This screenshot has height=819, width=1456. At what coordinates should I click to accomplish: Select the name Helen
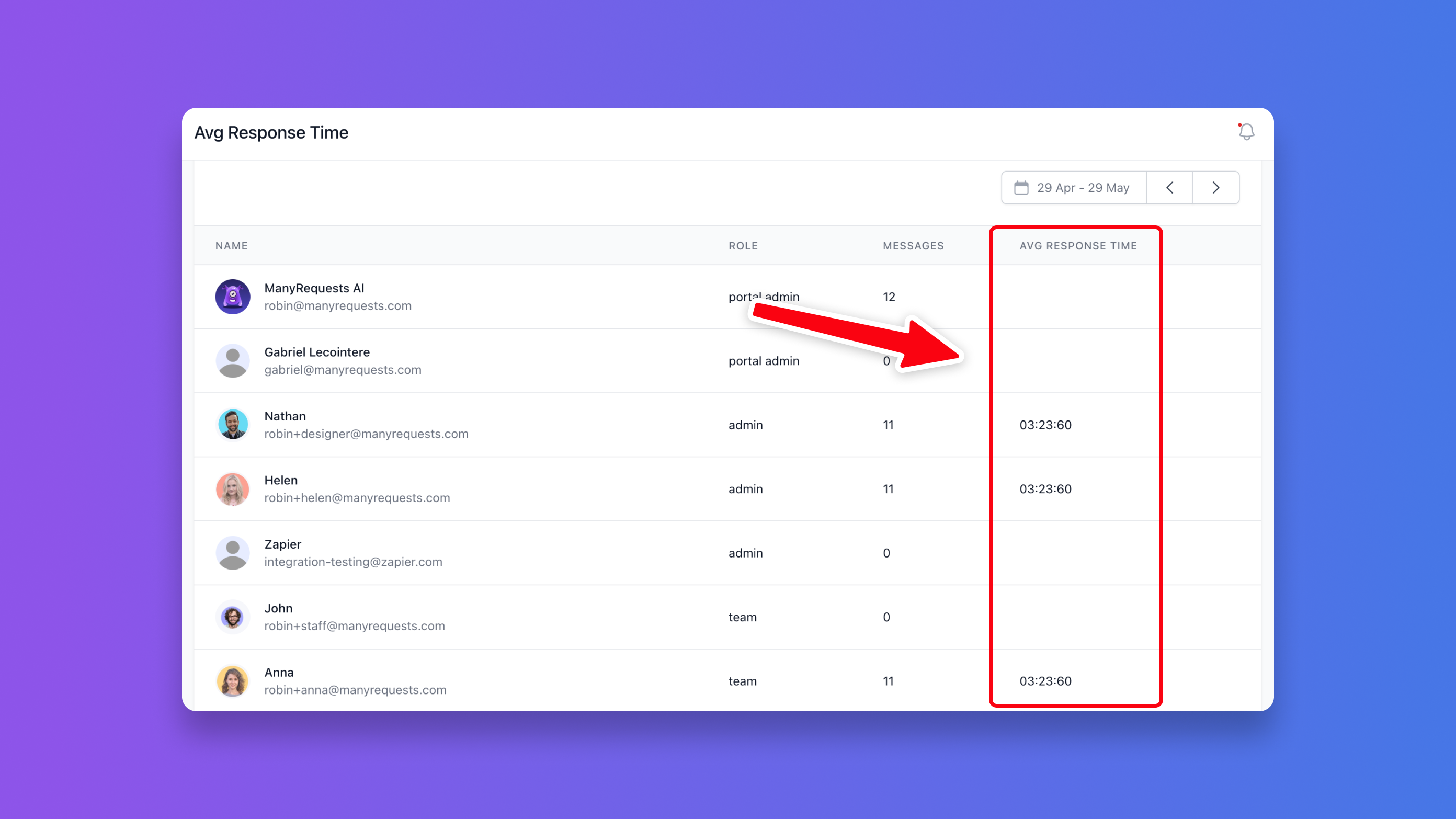click(x=281, y=480)
